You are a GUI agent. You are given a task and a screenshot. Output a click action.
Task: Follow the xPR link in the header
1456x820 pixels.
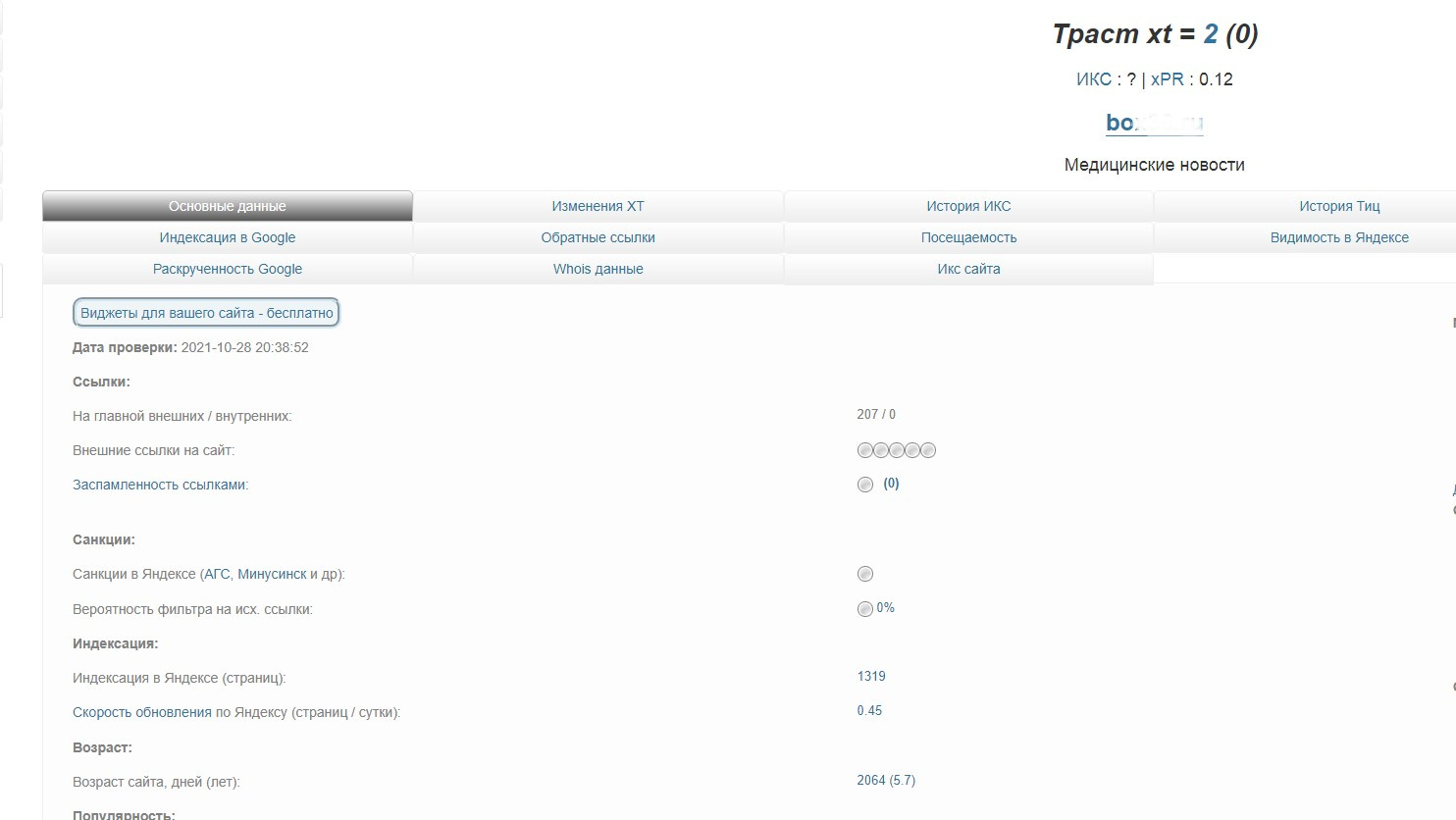click(1167, 79)
